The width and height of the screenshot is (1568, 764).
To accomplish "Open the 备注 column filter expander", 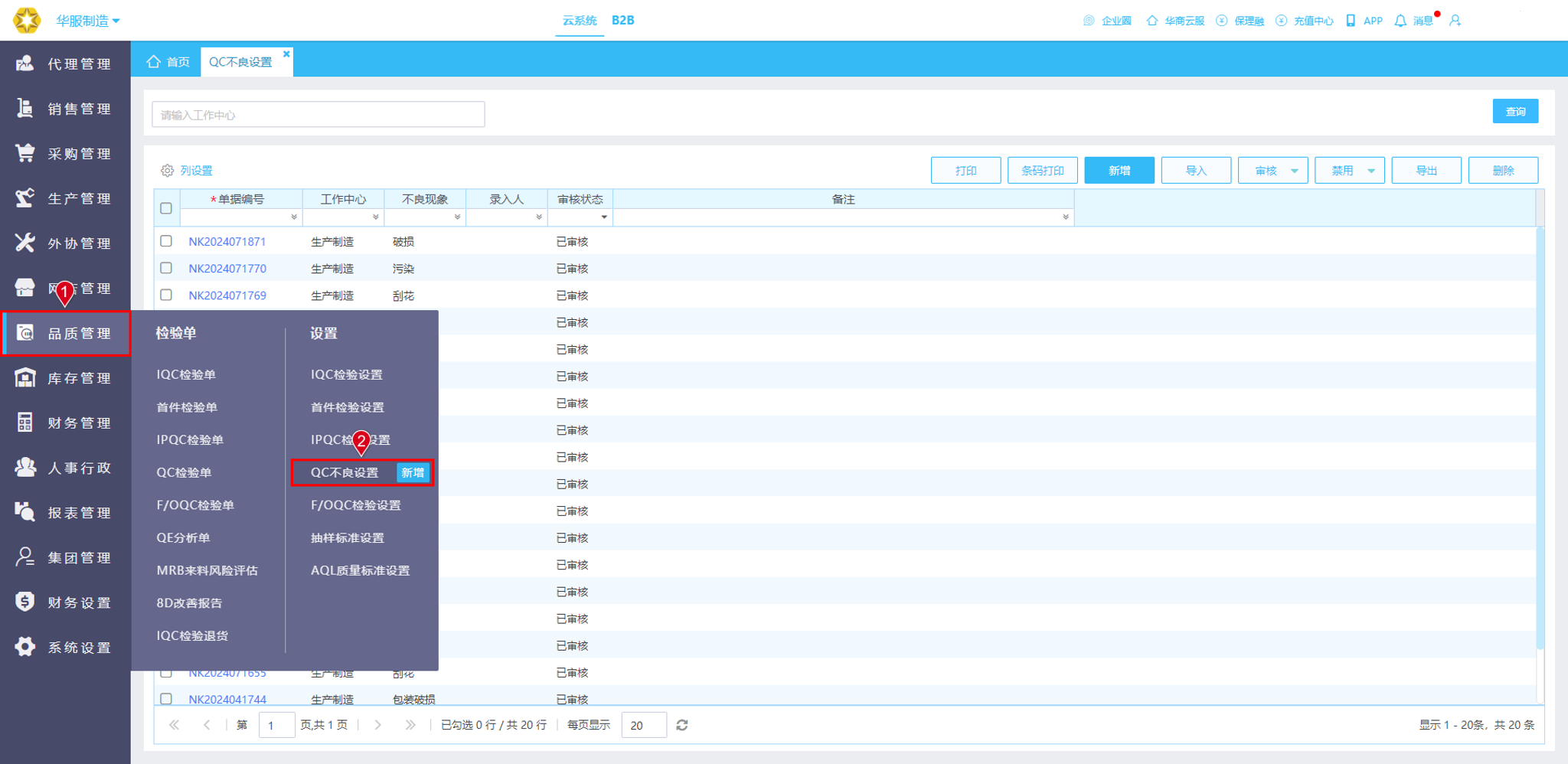I will coord(1066,217).
